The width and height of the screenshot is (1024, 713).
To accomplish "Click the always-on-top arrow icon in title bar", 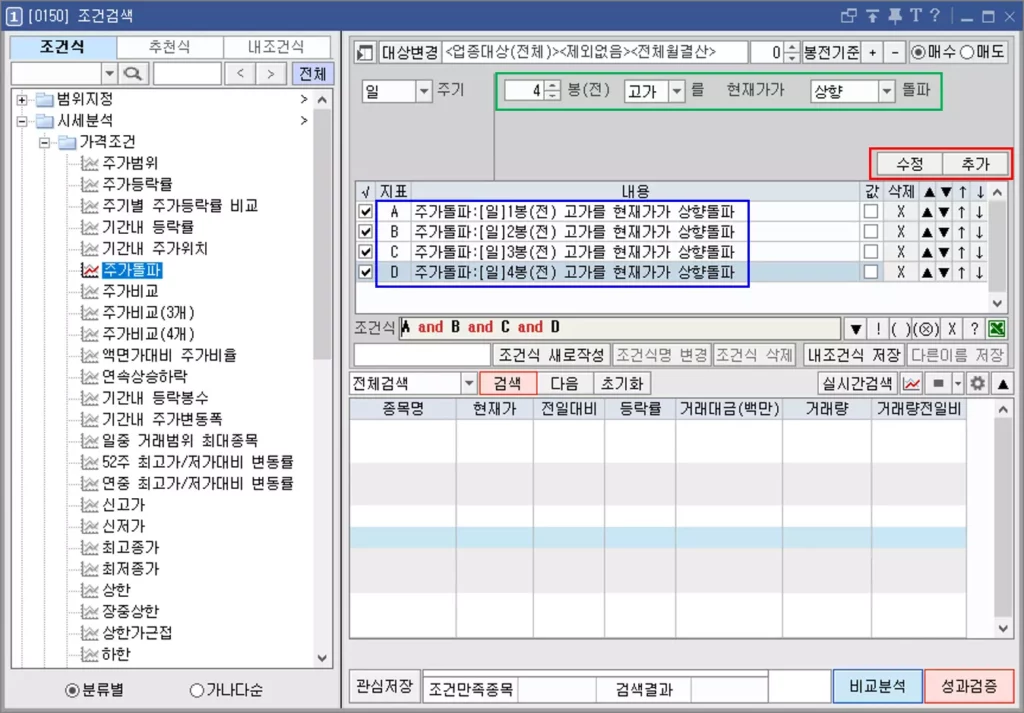I will tap(872, 16).
